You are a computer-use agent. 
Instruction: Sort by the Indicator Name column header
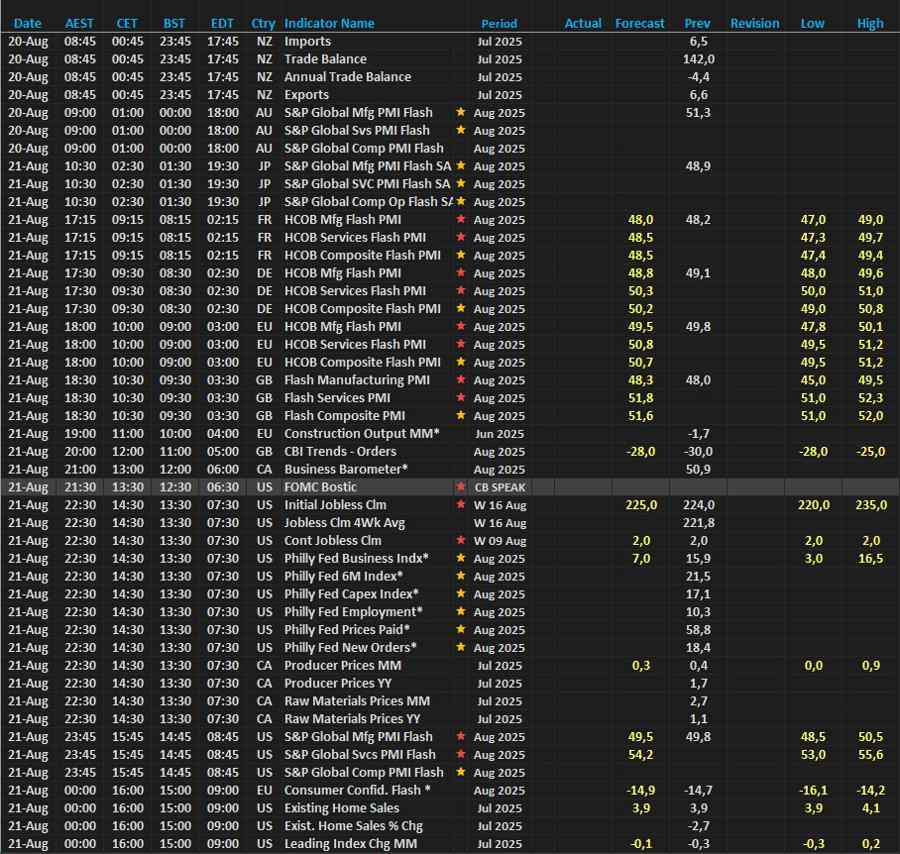(x=329, y=23)
